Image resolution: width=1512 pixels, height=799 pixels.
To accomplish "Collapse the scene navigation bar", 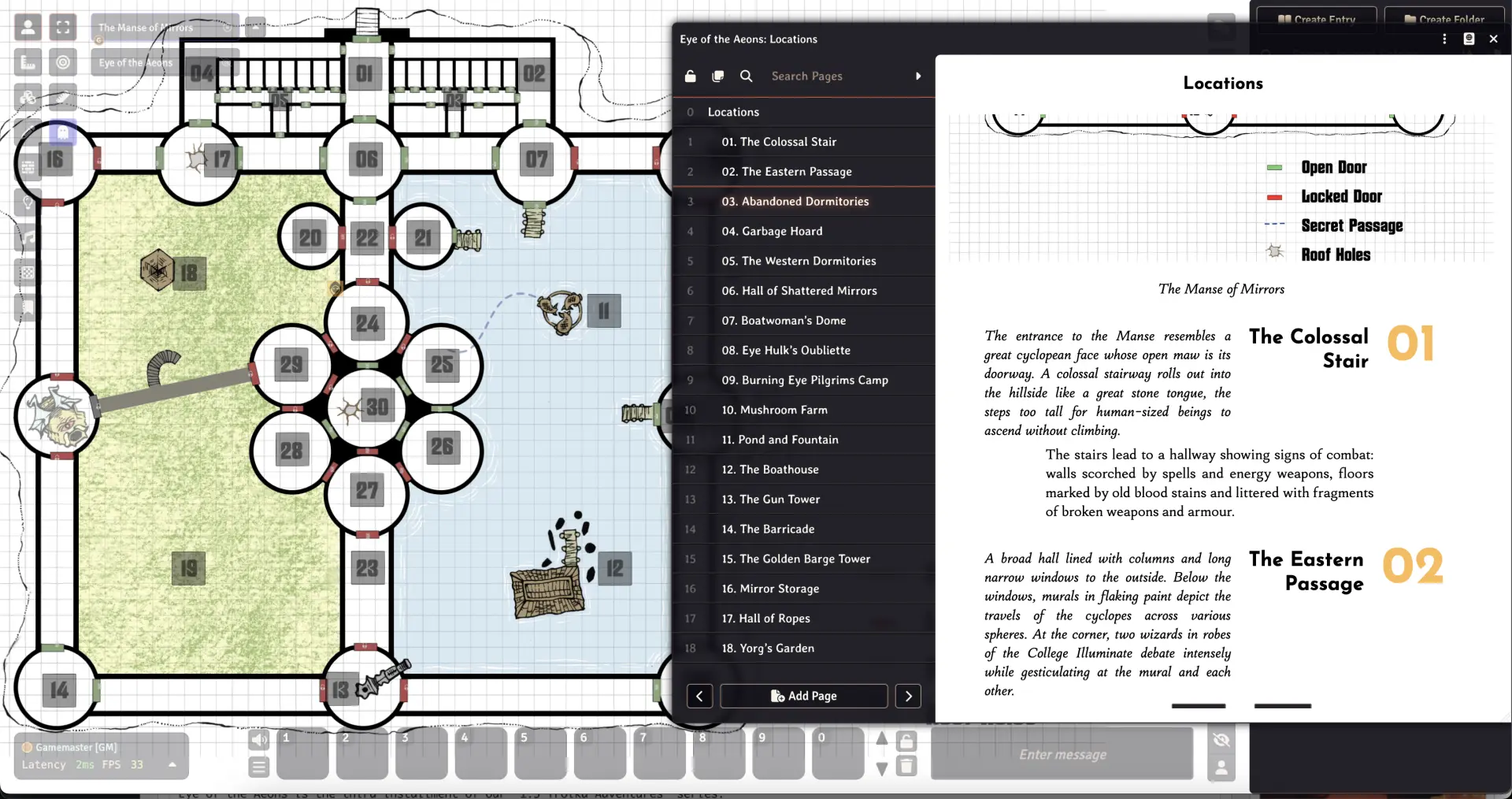I will click(x=255, y=28).
